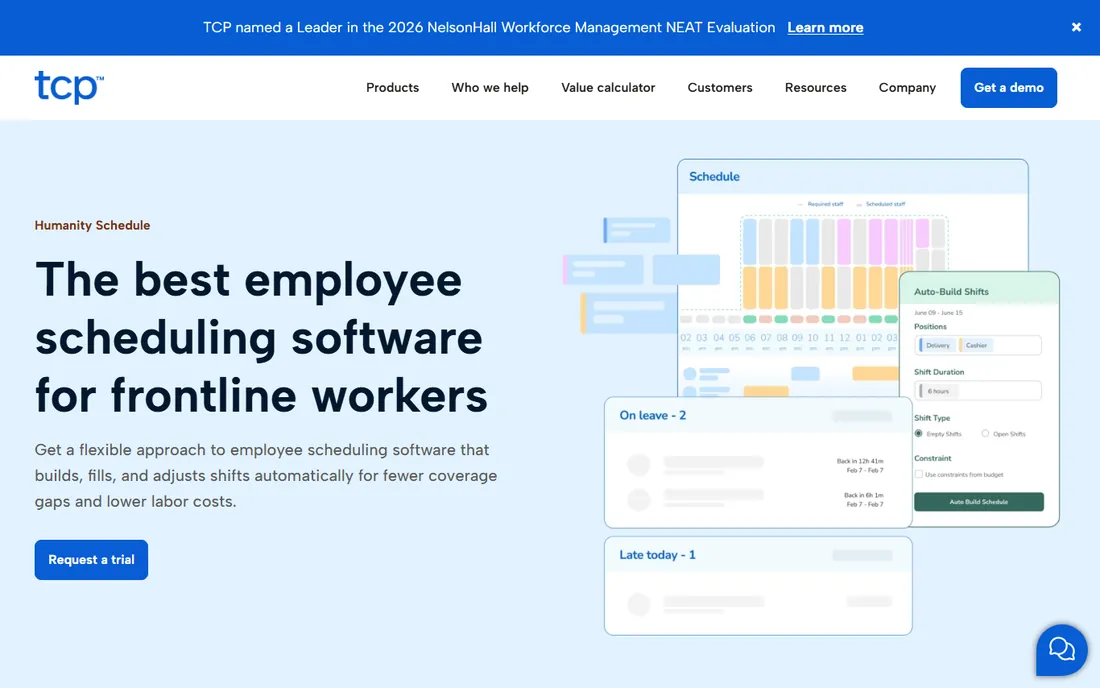This screenshot has width=1100, height=688.
Task: Click the Cashier position tag
Action: click(974, 345)
